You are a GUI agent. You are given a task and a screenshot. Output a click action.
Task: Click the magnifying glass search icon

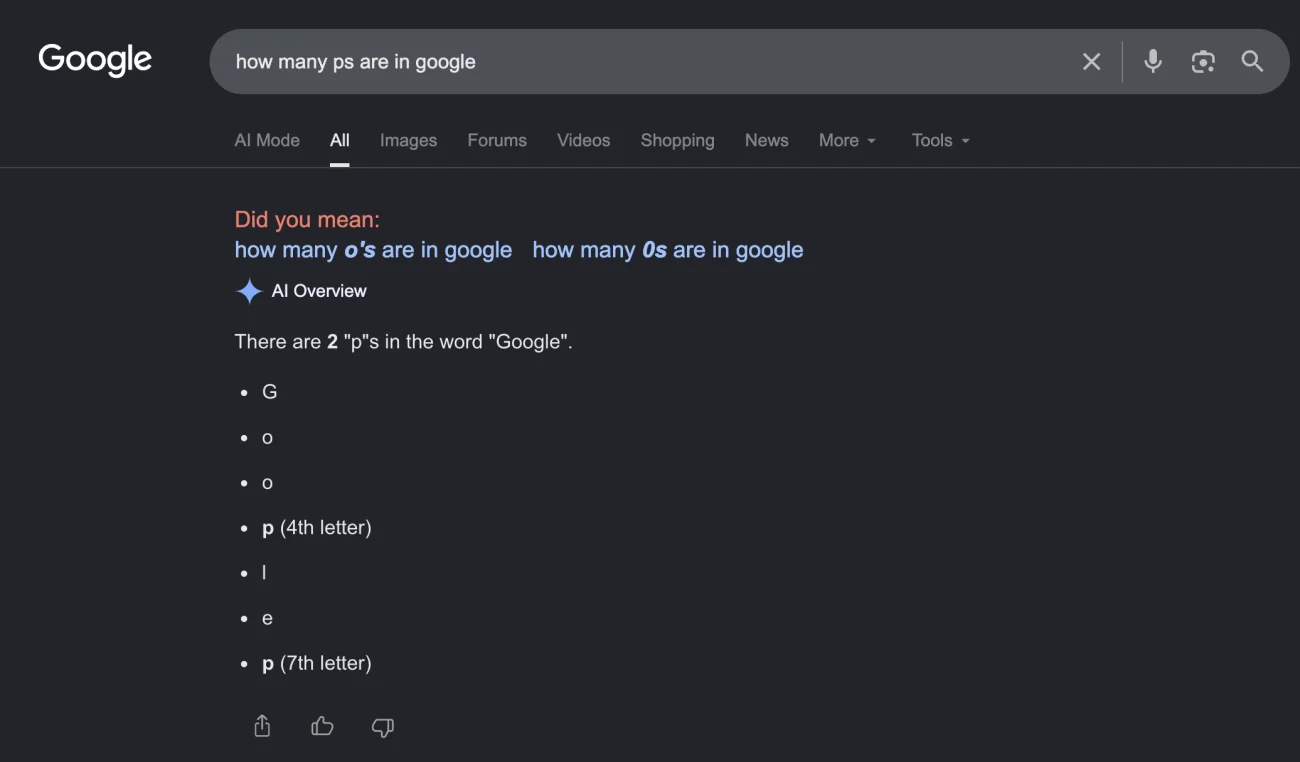[x=1252, y=62]
